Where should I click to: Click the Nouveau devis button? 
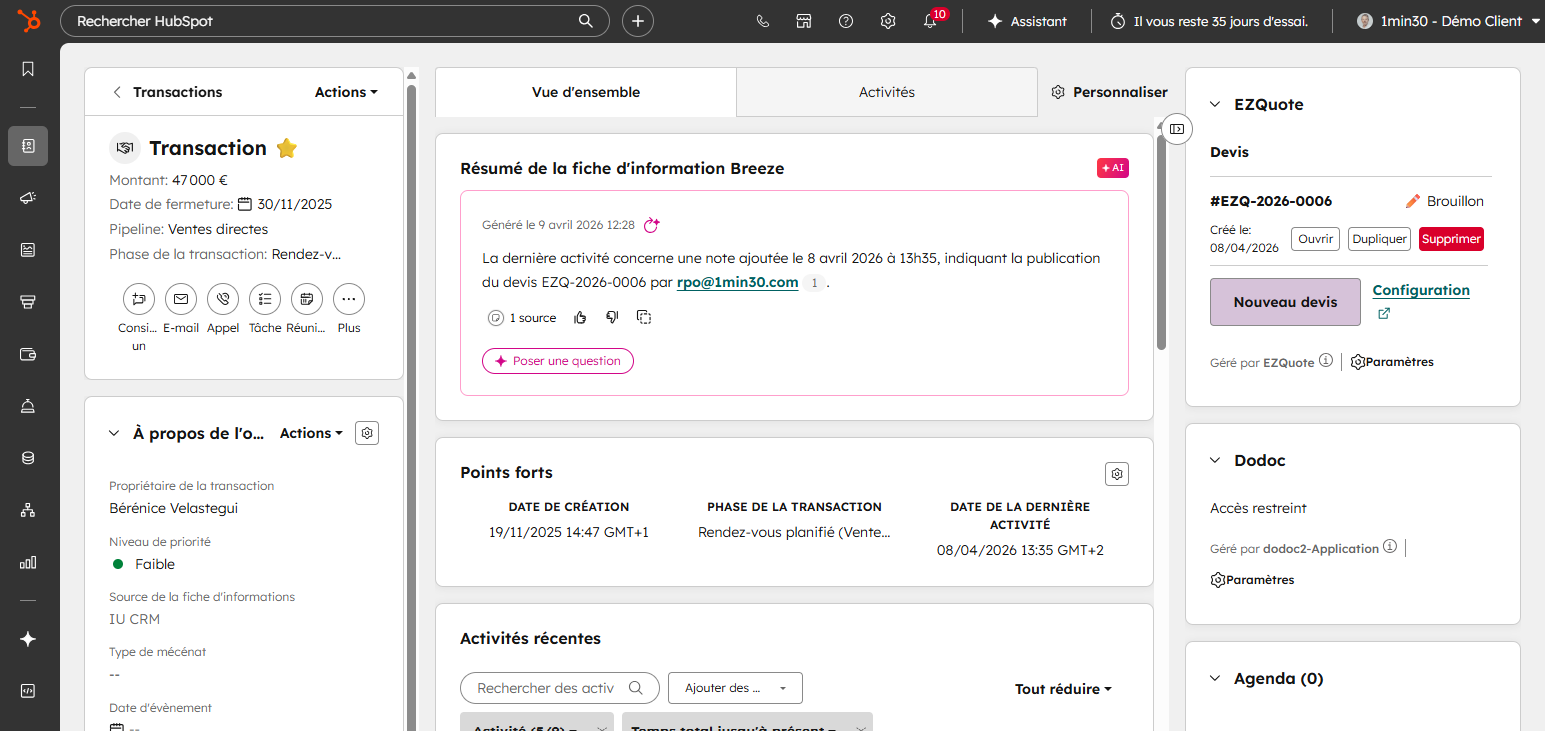[1285, 302]
